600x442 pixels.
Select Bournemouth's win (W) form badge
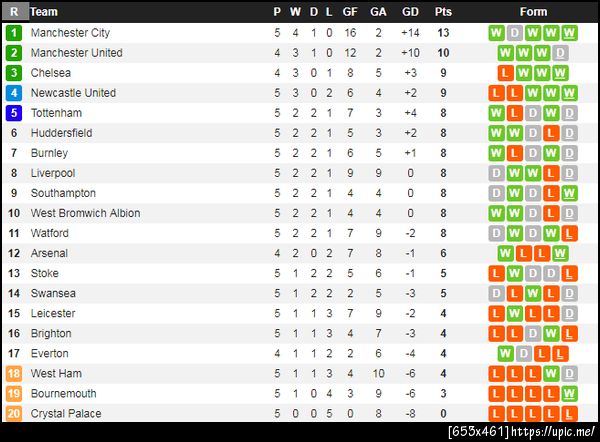click(569, 393)
